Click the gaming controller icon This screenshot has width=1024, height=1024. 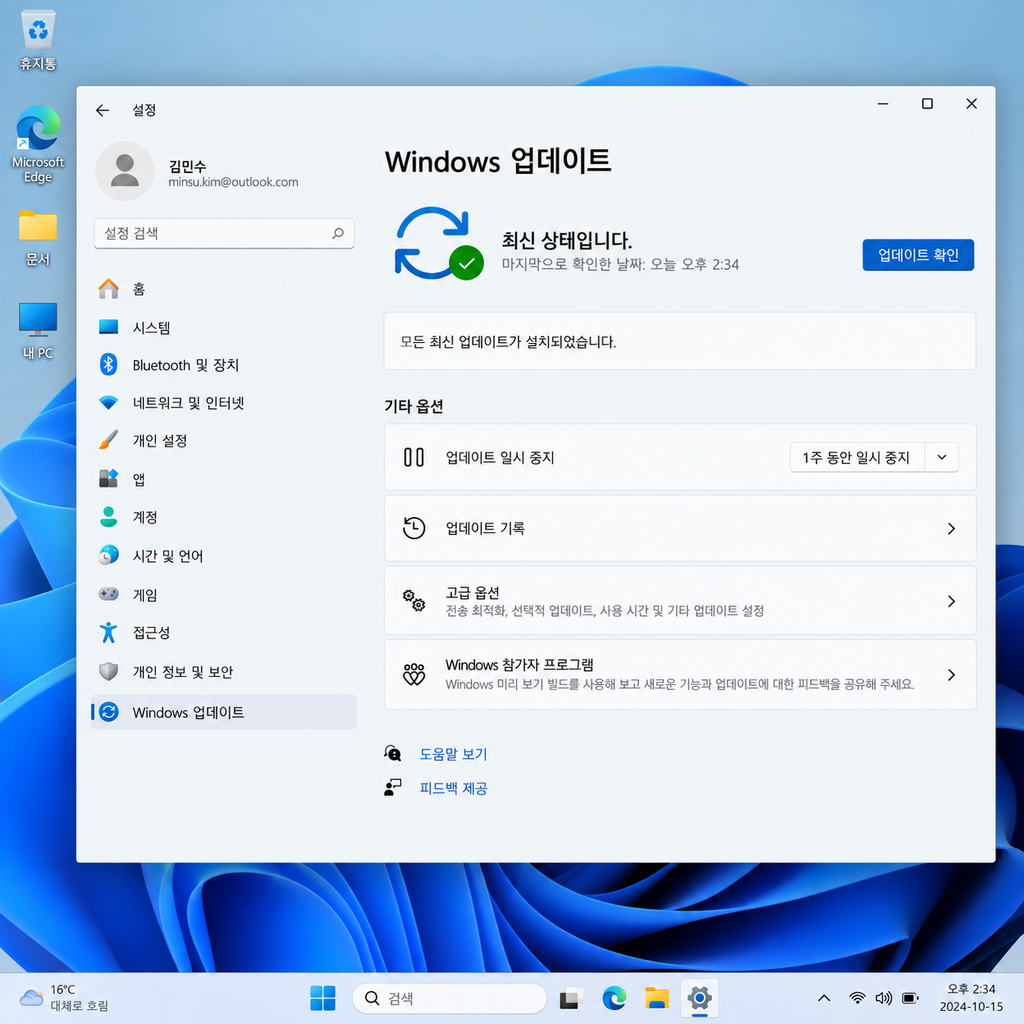pos(108,594)
